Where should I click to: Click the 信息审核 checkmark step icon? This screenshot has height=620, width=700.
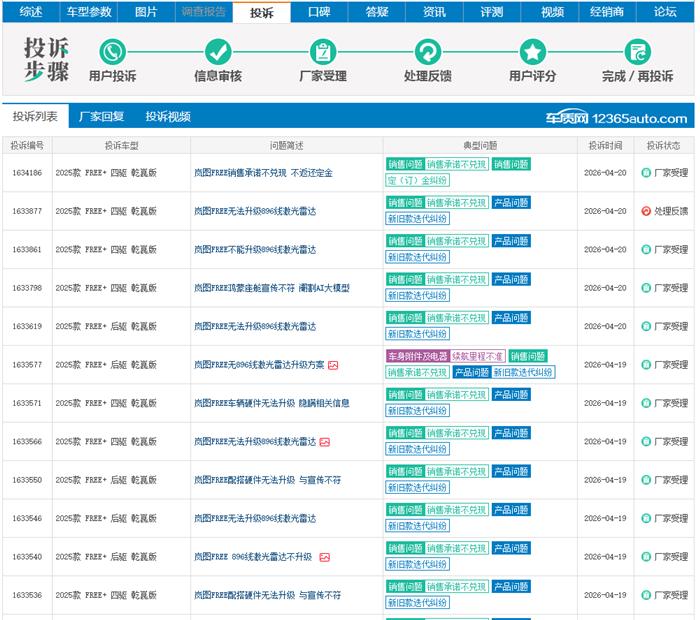point(217,53)
